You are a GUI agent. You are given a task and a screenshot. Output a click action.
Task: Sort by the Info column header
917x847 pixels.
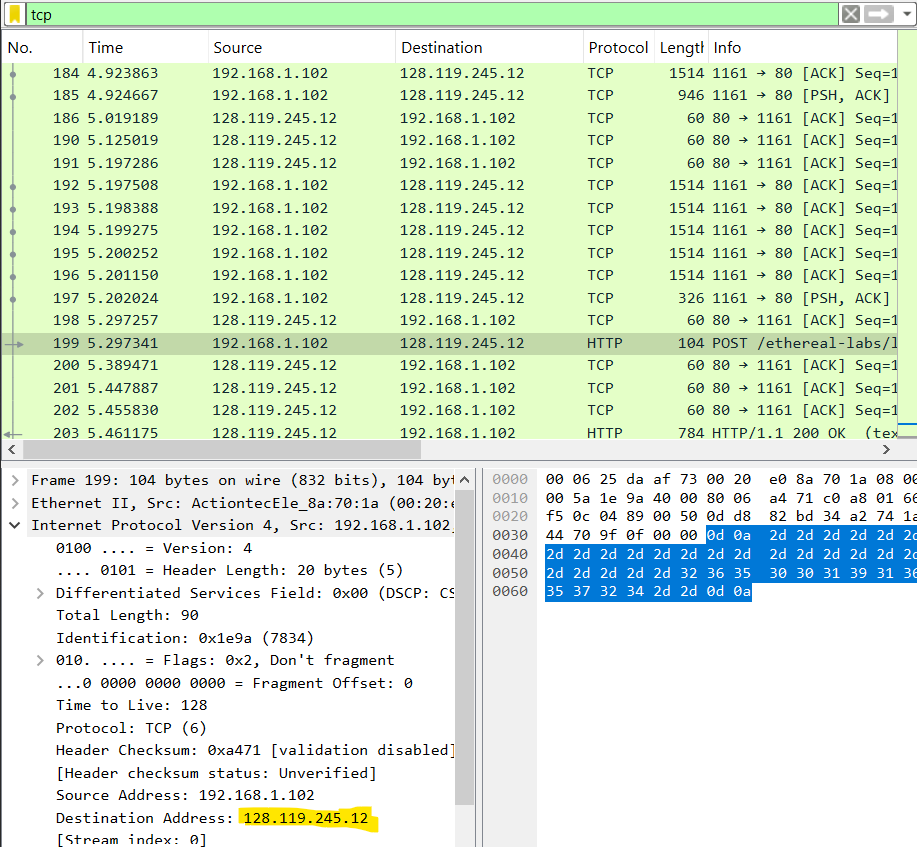802,47
